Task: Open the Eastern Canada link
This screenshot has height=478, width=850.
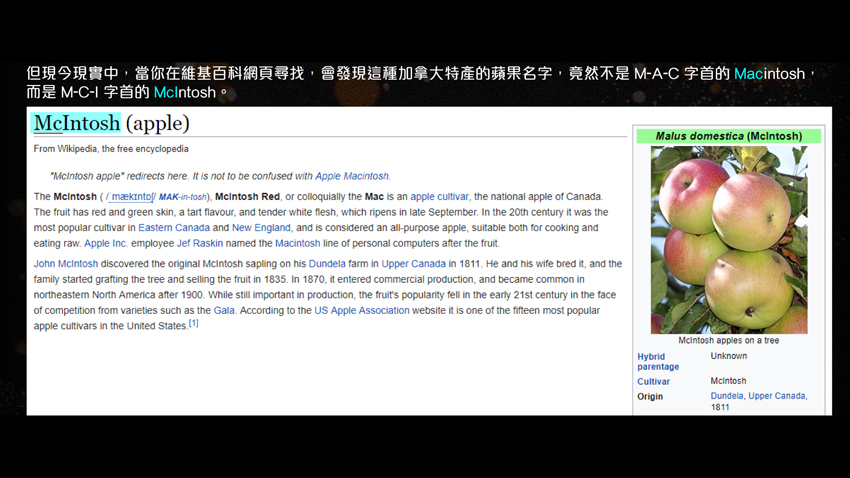Action: click(174, 228)
